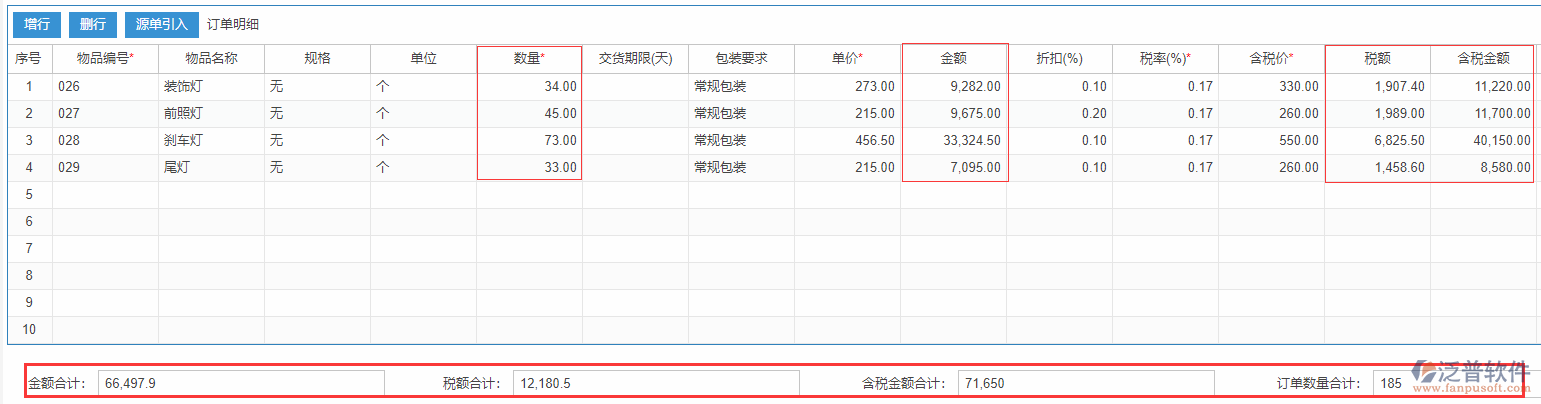
Task: Click the 金额合计 total field
Action: (x=241, y=383)
